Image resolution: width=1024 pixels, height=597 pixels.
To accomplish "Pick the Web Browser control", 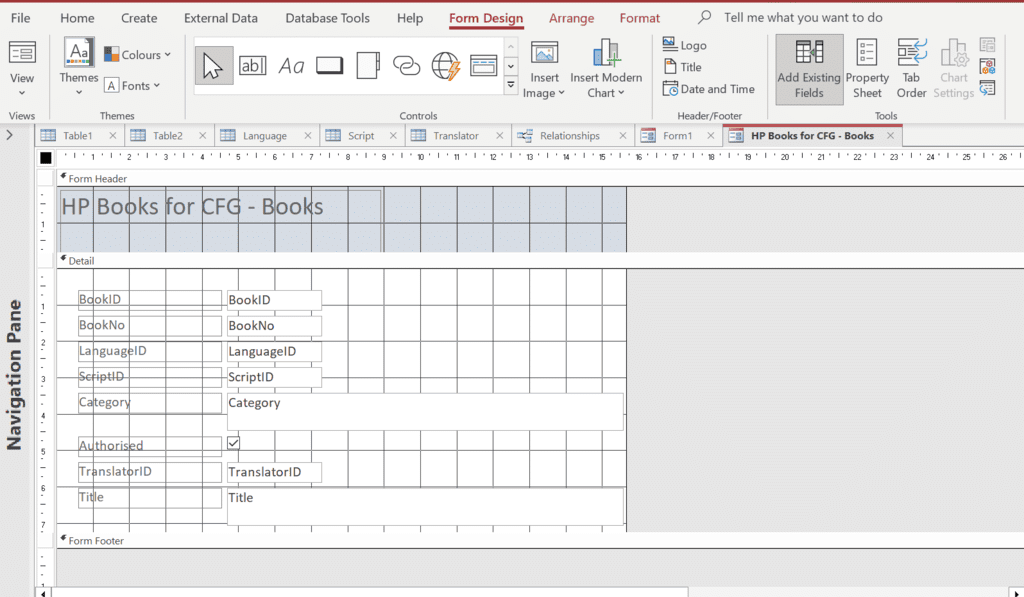I will click(445, 66).
